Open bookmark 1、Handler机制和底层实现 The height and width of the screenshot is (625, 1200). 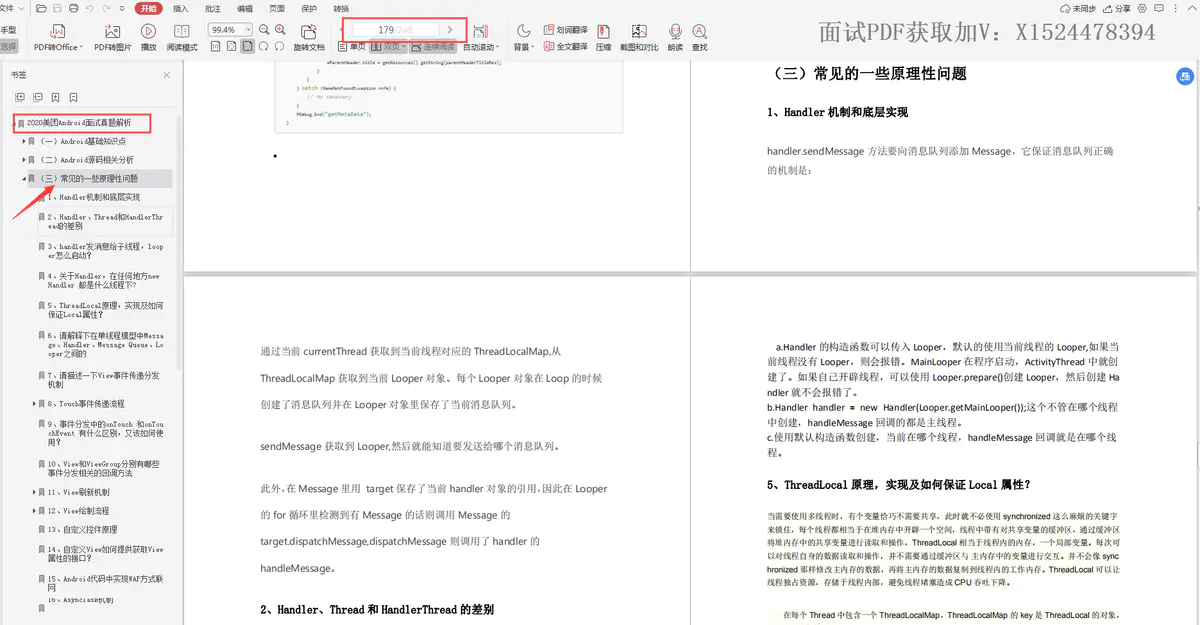click(x=93, y=198)
